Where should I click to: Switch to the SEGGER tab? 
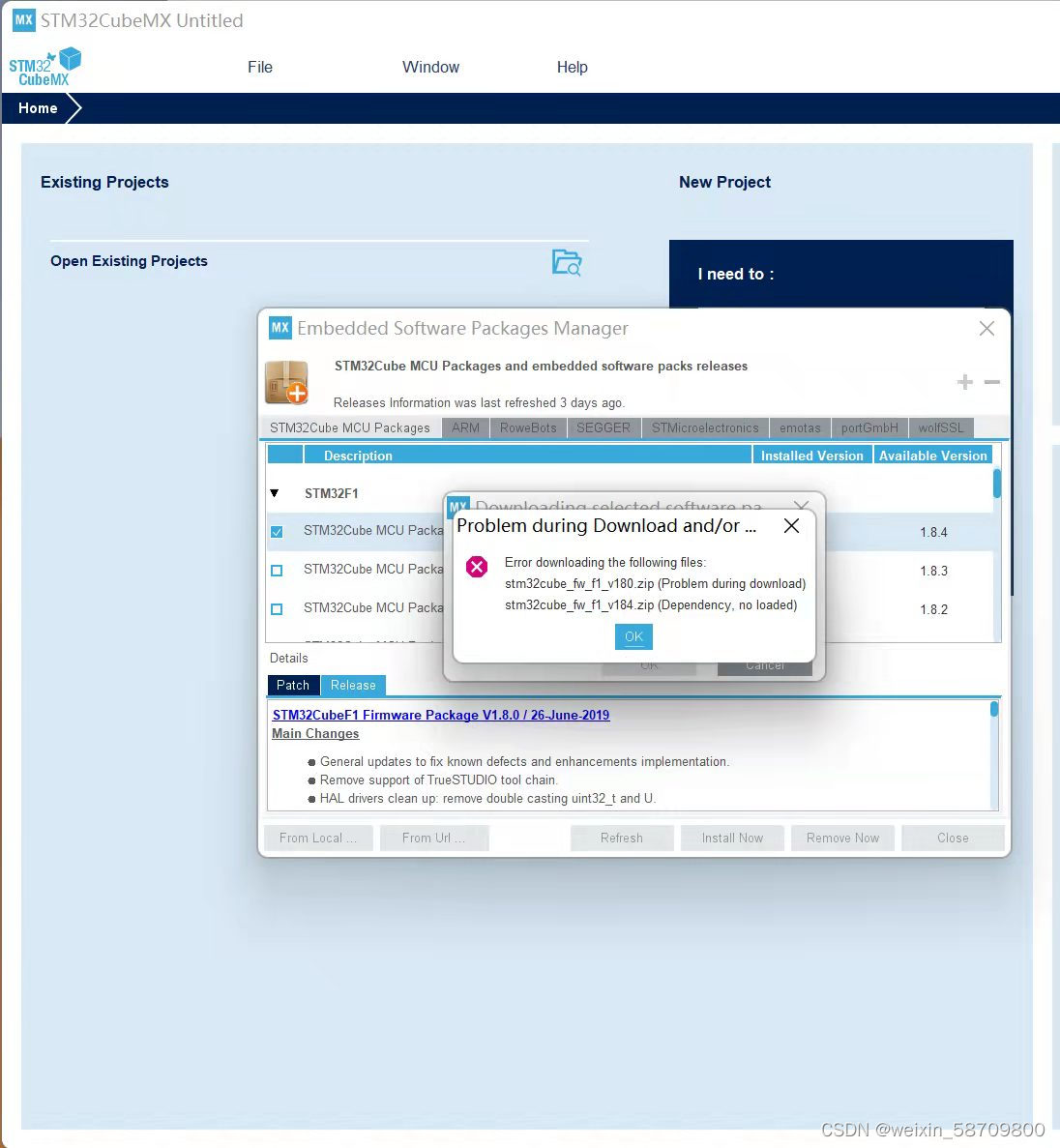pyautogui.click(x=604, y=427)
